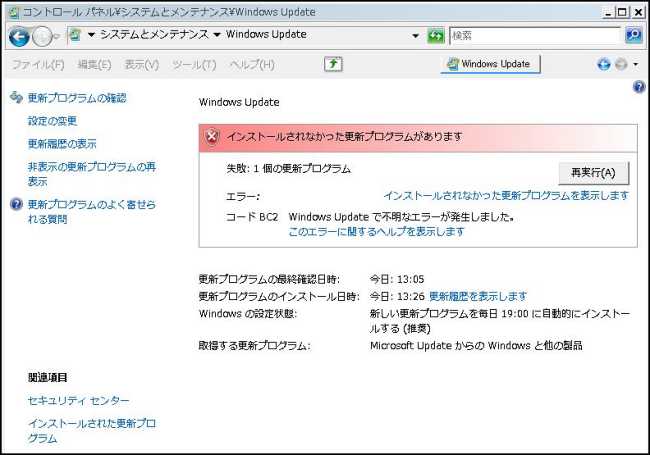
Task: Open the small toolbar dropdown arrow at right
Action: 635,65
